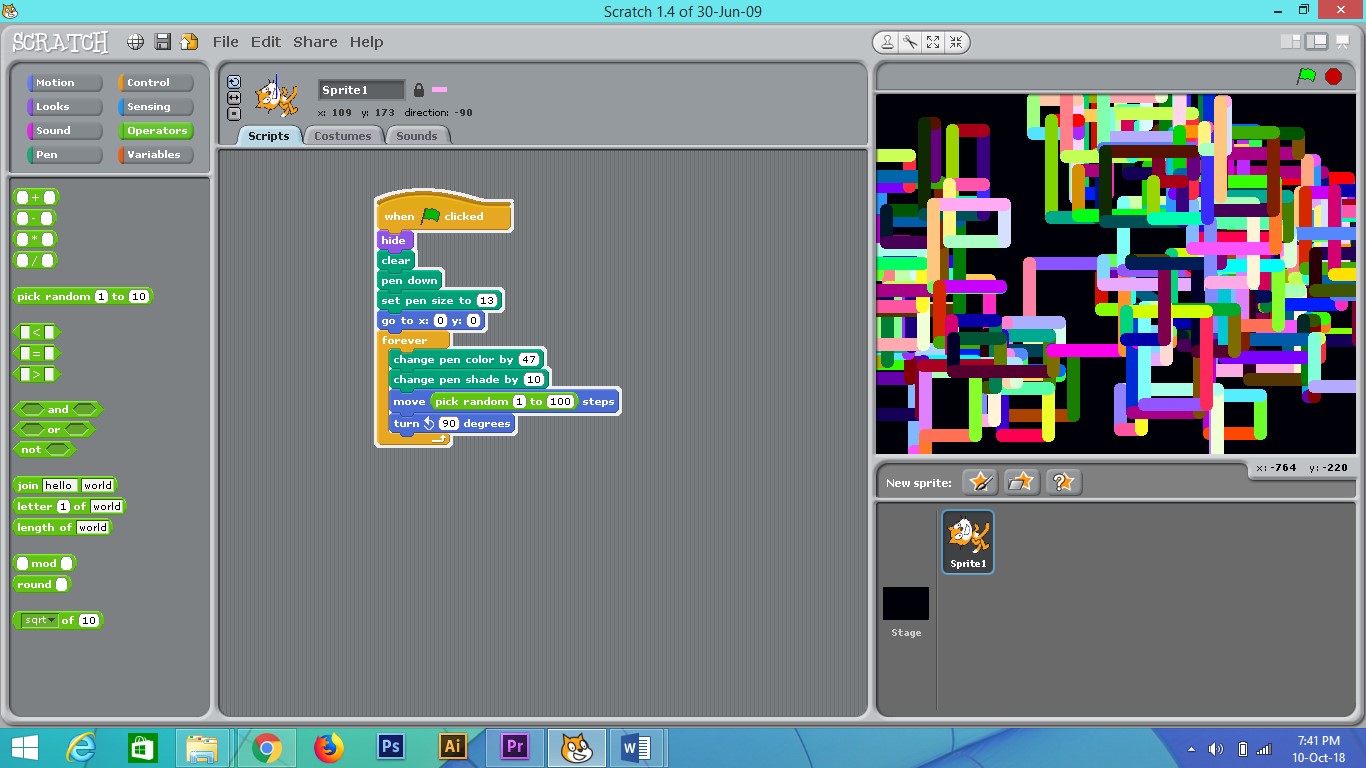The image size is (1366, 768).
Task: Stop all scripts with red button
Action: (1333, 76)
